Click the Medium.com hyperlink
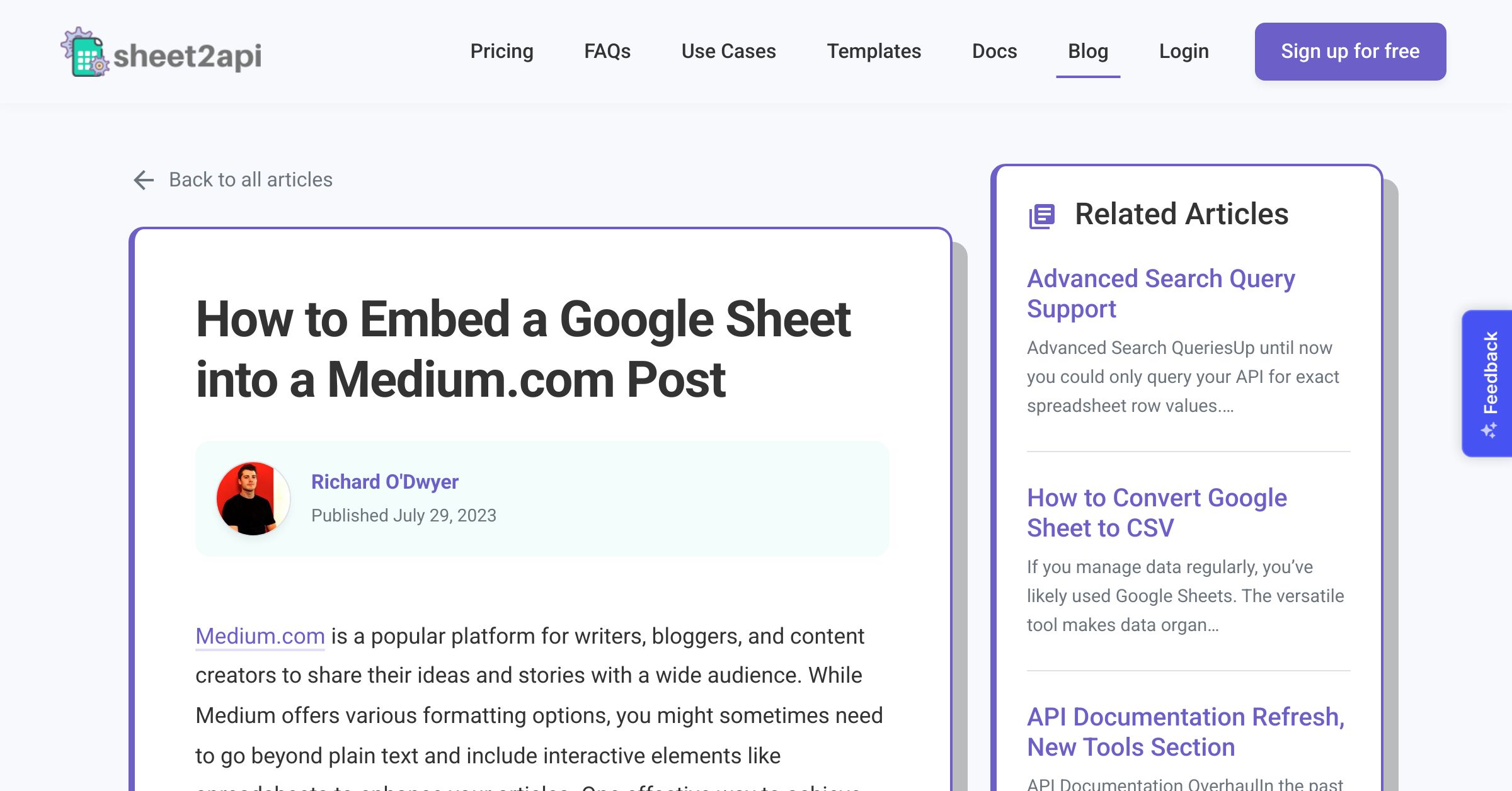Screen dimensions: 1512x791 click(260, 636)
